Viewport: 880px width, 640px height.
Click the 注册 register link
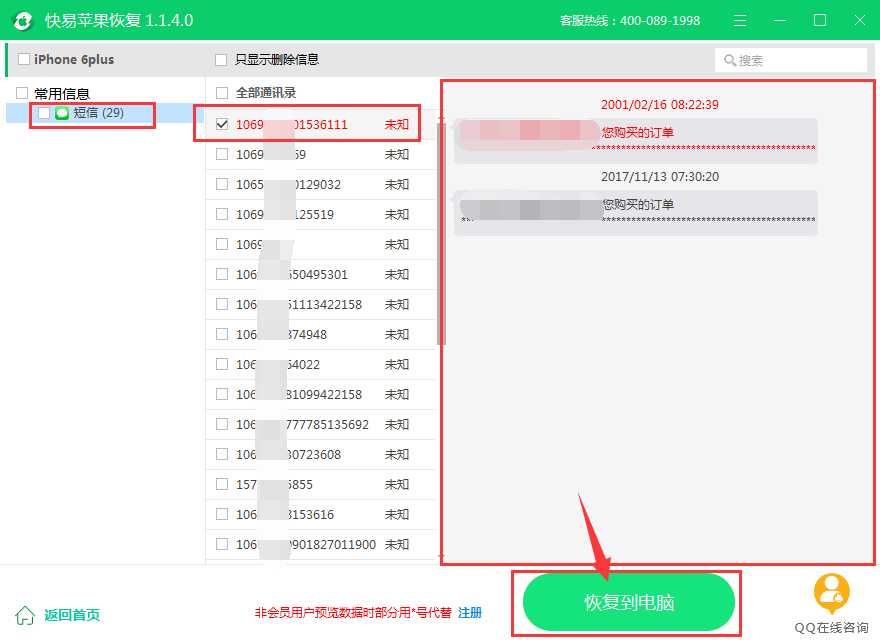click(470, 612)
